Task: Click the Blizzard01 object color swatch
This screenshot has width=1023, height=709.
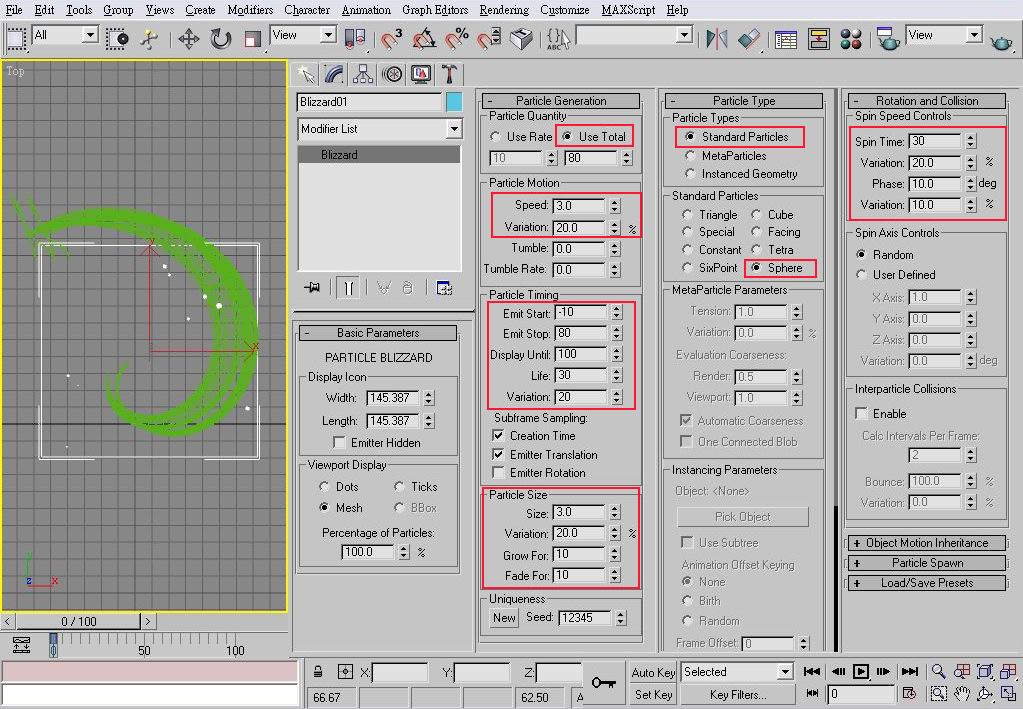Action: click(454, 102)
